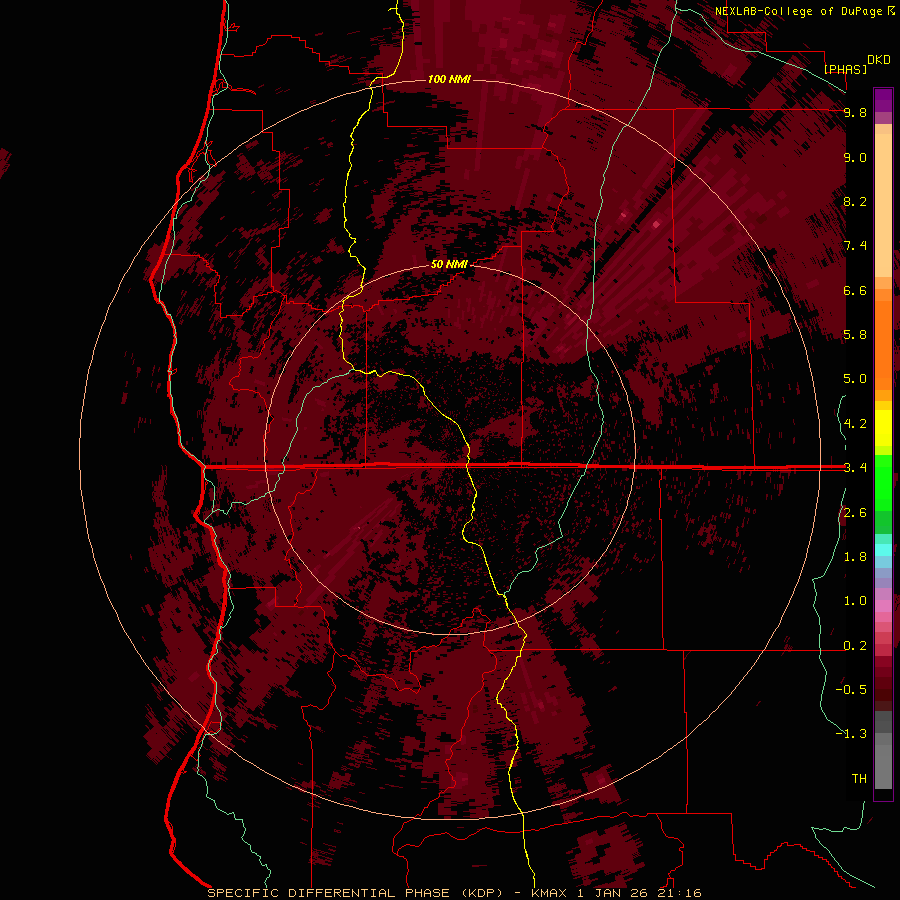Select the 8.2 scale value
Screen dimensions: 900x900
pyautogui.click(x=855, y=201)
